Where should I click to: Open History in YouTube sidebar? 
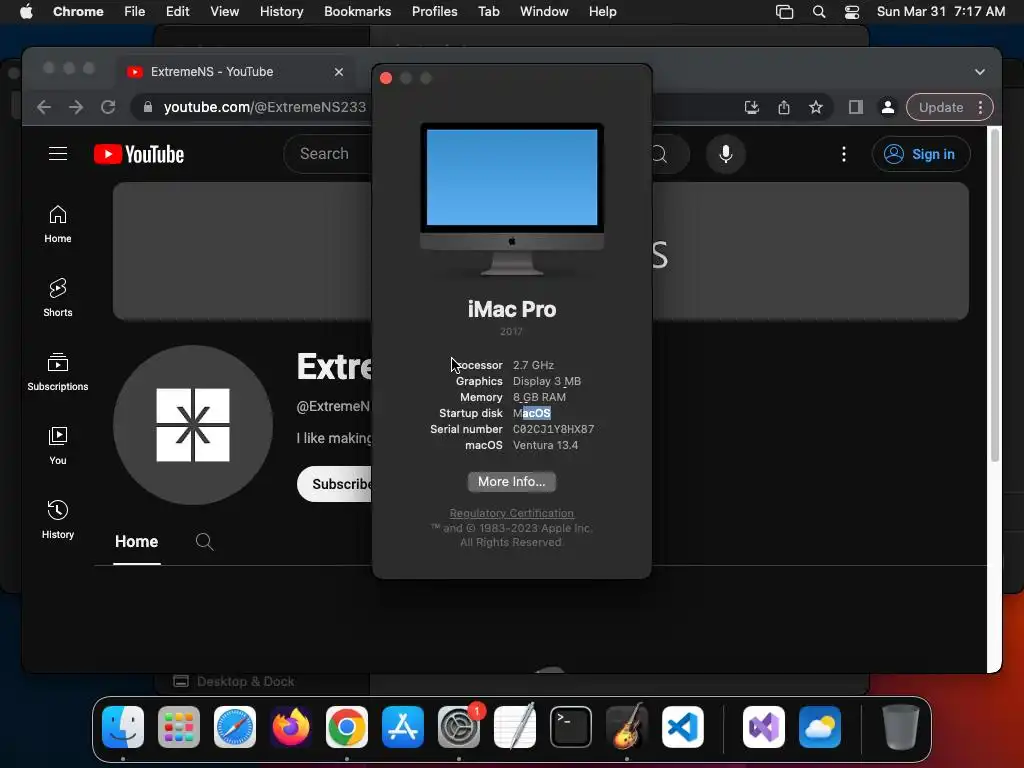click(58, 519)
